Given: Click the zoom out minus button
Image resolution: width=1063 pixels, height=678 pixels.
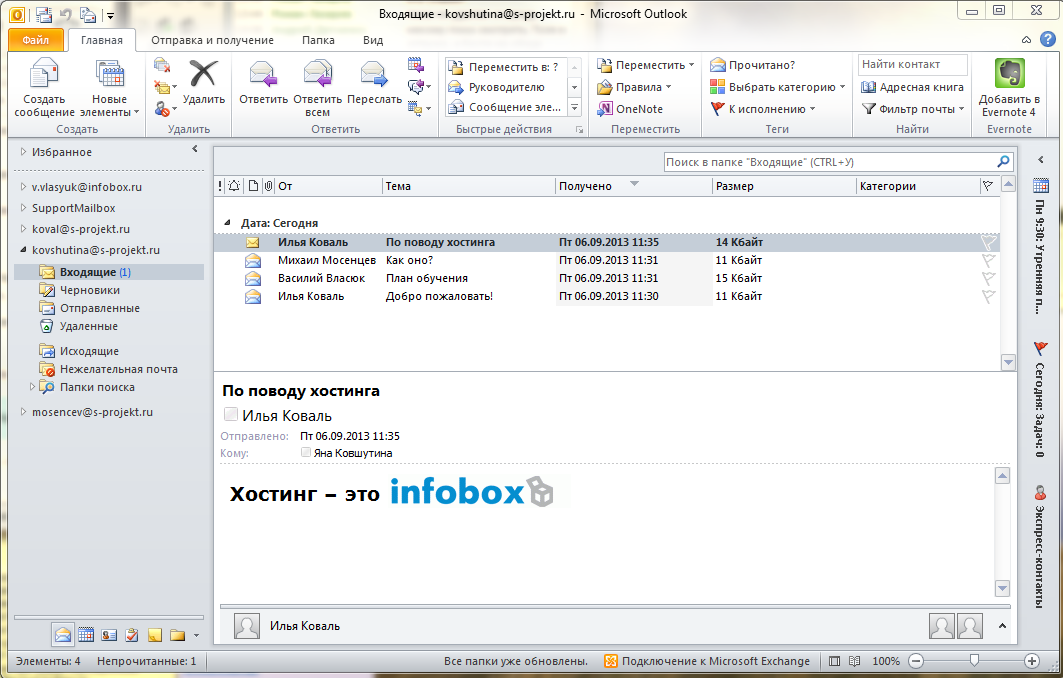Looking at the screenshot, I should (916, 660).
